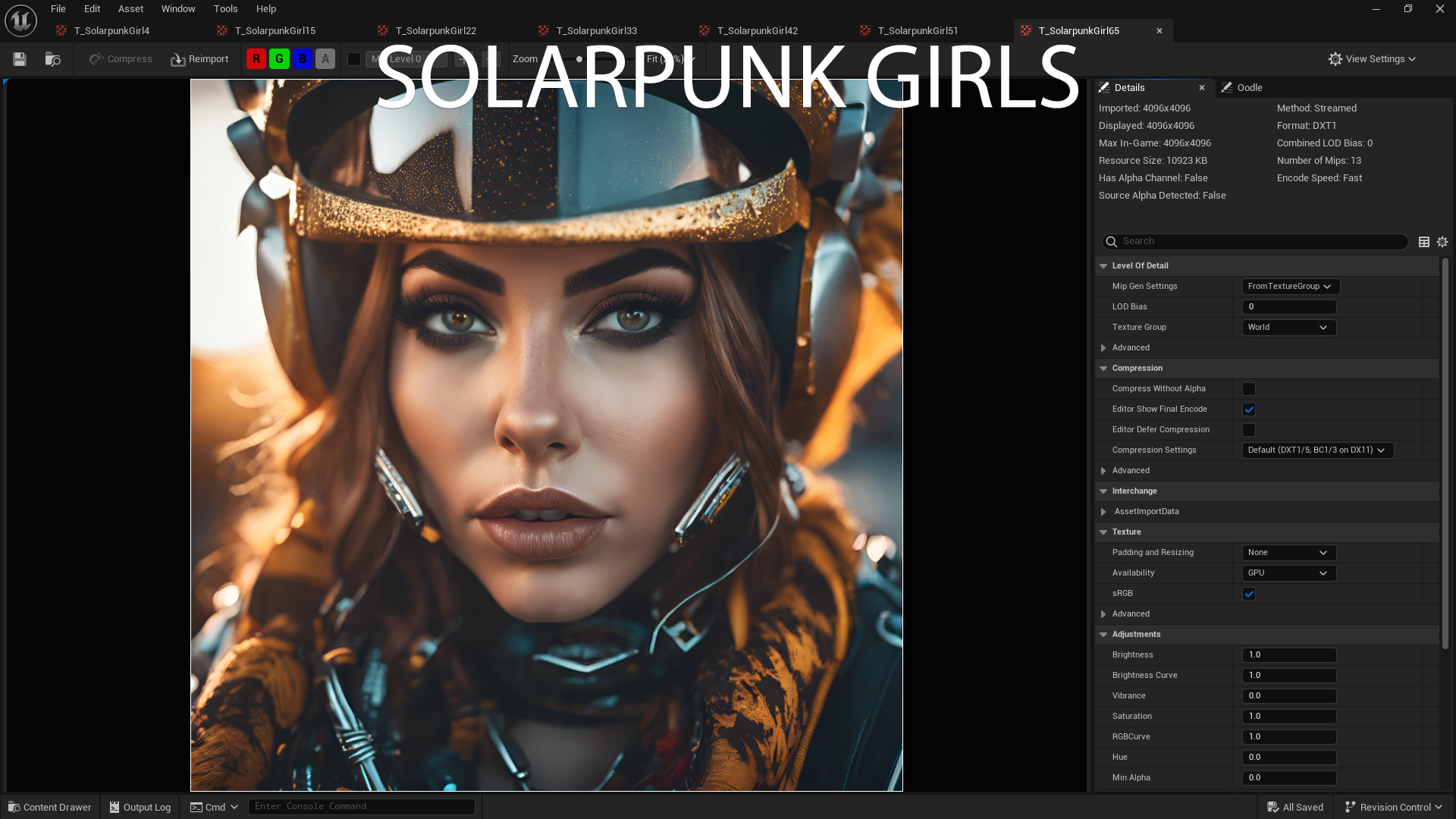Expand Advanced under Compression

tap(1103, 471)
